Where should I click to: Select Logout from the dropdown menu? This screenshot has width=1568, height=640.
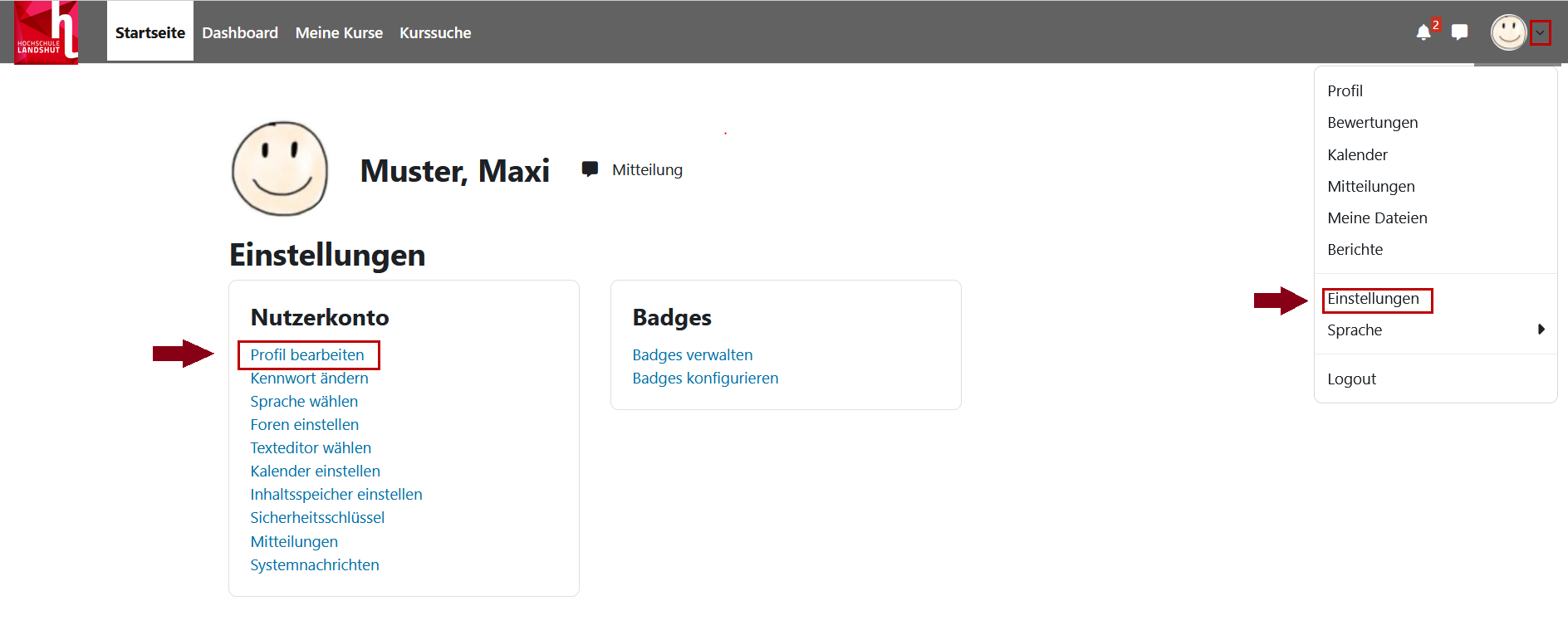(1351, 379)
